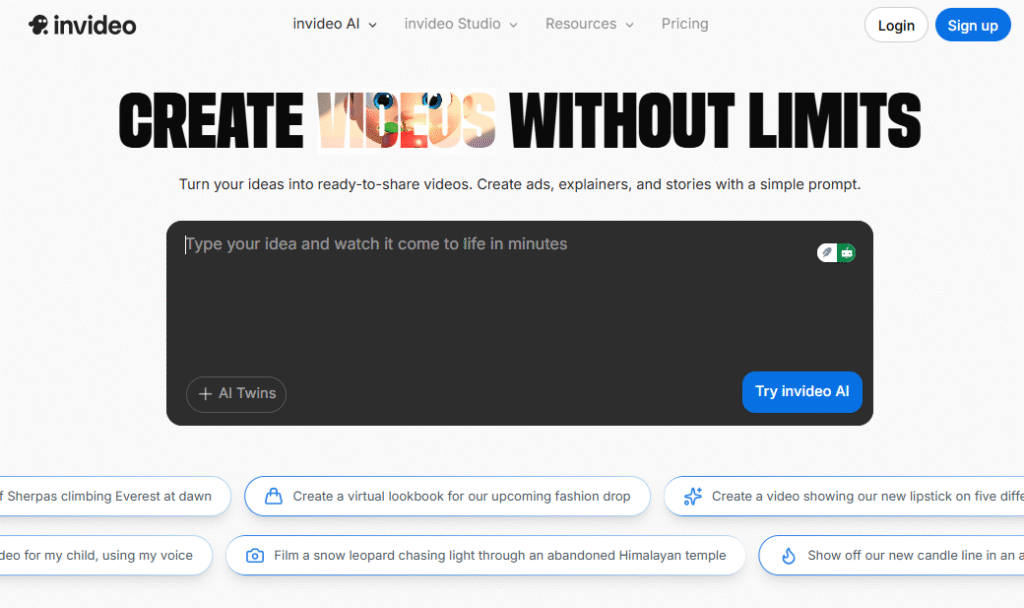Image resolution: width=1024 pixels, height=608 pixels.
Task: Choose the virtual lookbook fashion drop suggestion
Action: tap(447, 496)
